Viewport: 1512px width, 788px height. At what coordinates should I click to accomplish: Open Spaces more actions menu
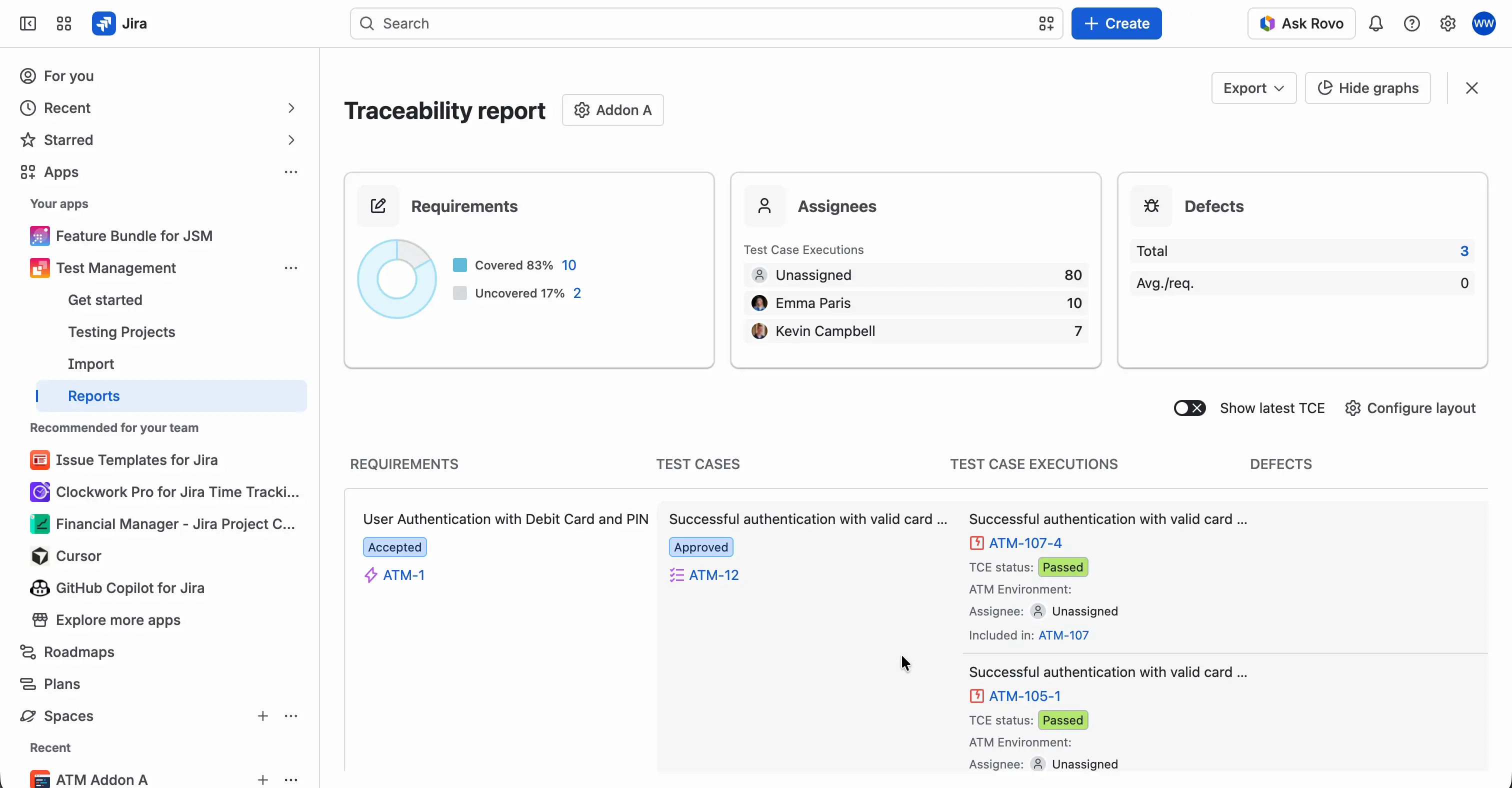click(290, 716)
